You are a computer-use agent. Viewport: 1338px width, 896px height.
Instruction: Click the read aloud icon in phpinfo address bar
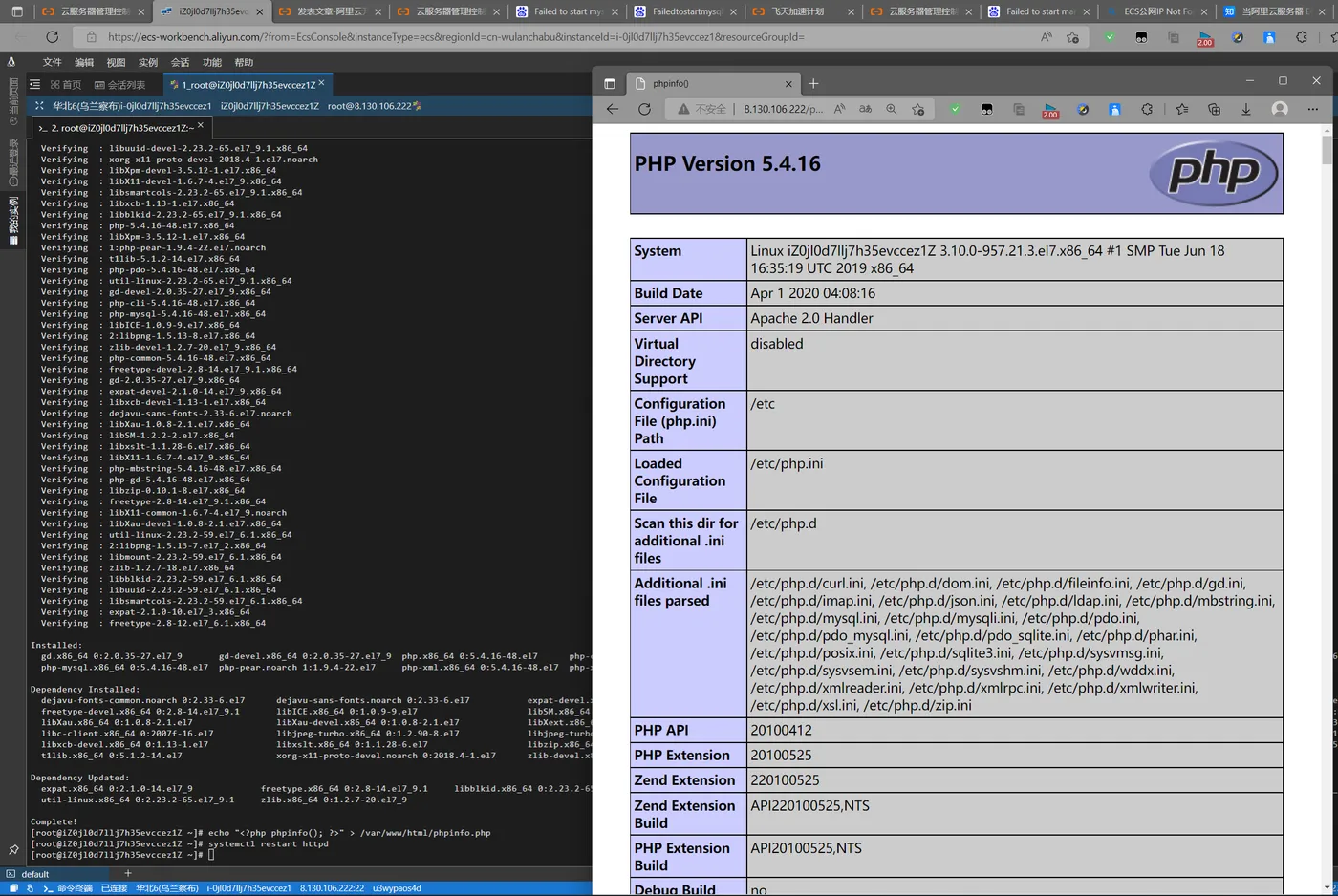tap(839, 109)
